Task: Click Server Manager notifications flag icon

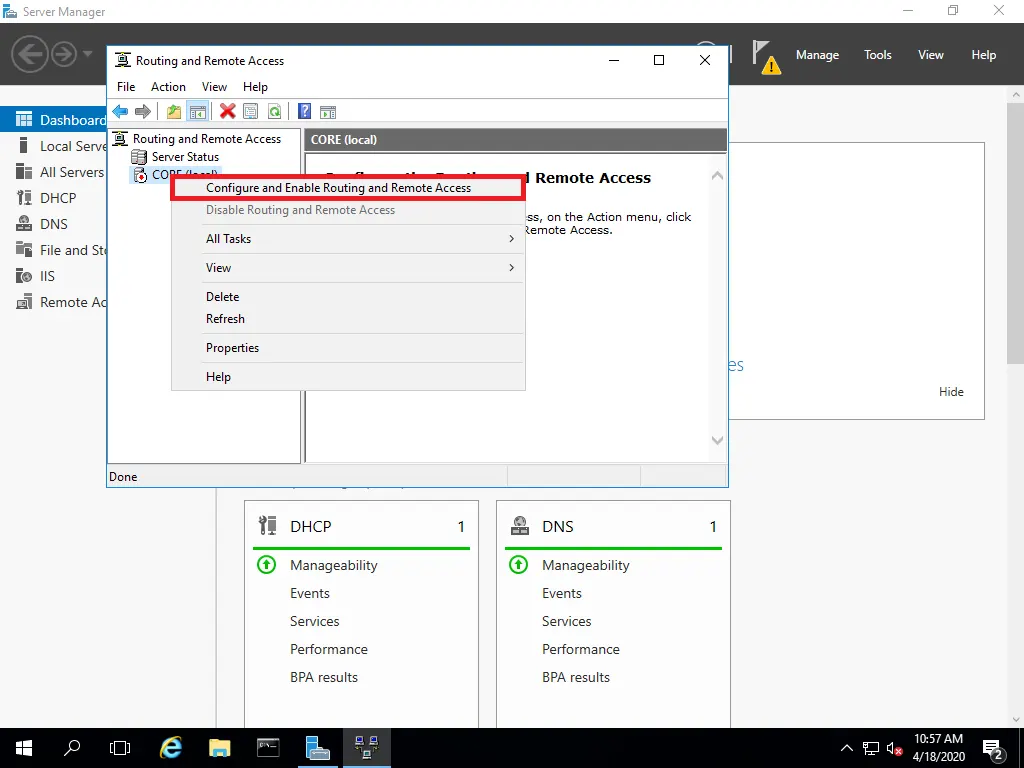Action: click(x=767, y=57)
